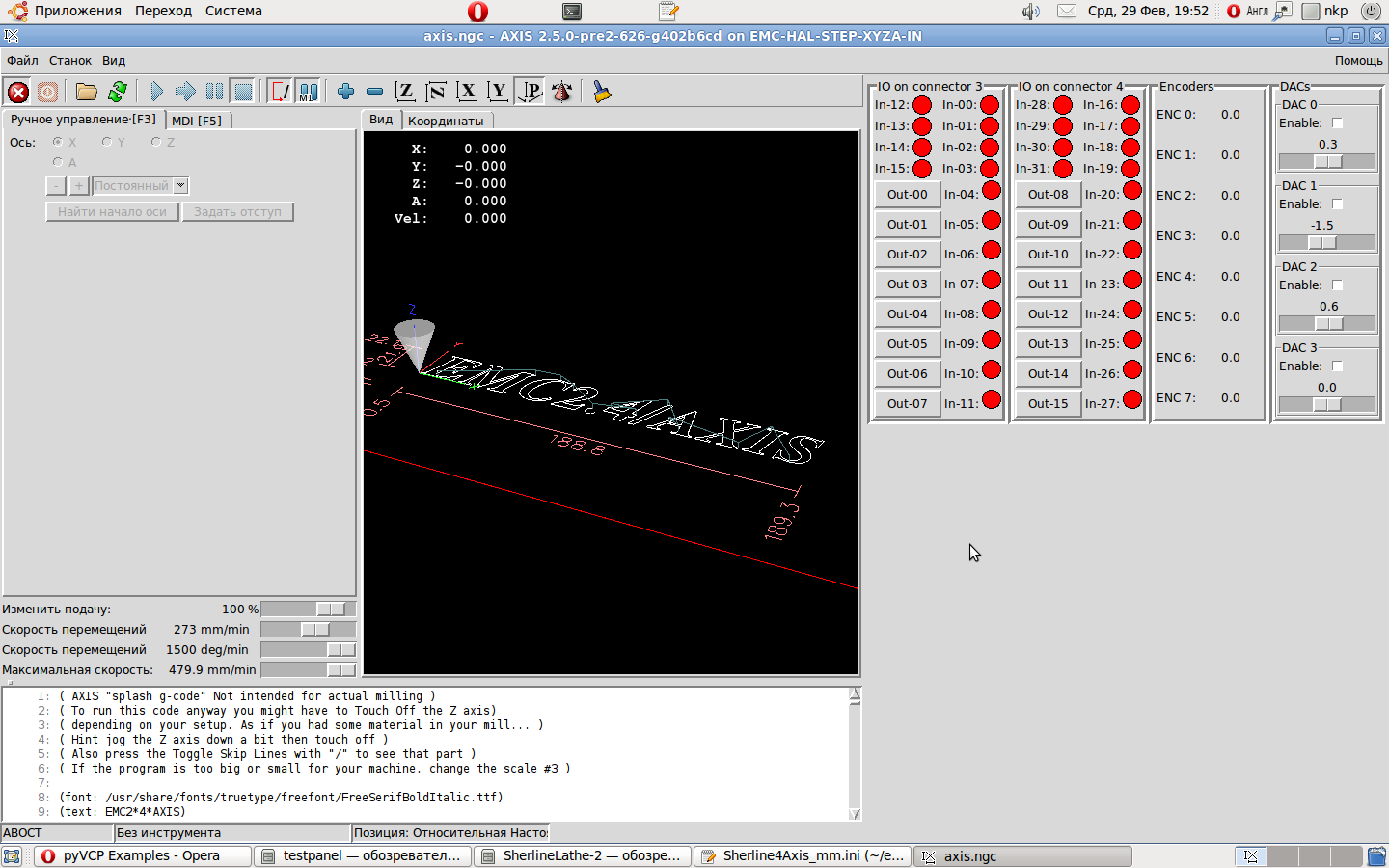
Task: Toggle Out-15 output button
Action: 1049,403
